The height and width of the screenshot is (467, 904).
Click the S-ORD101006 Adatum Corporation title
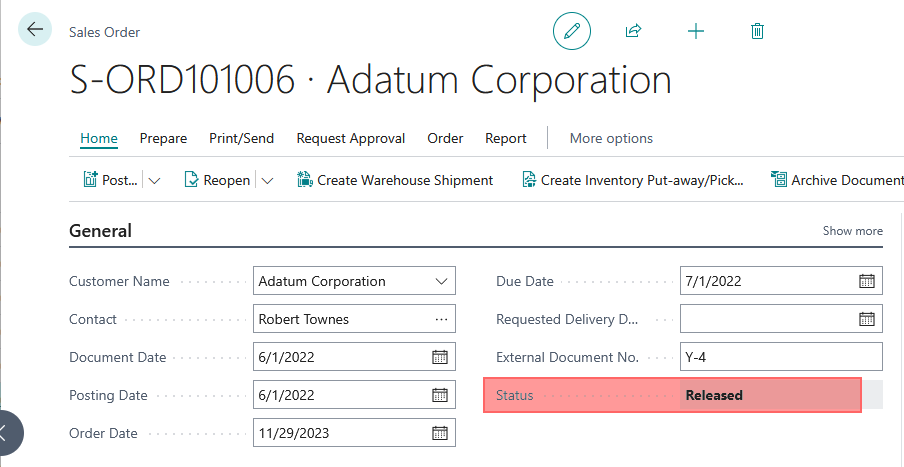click(370, 80)
